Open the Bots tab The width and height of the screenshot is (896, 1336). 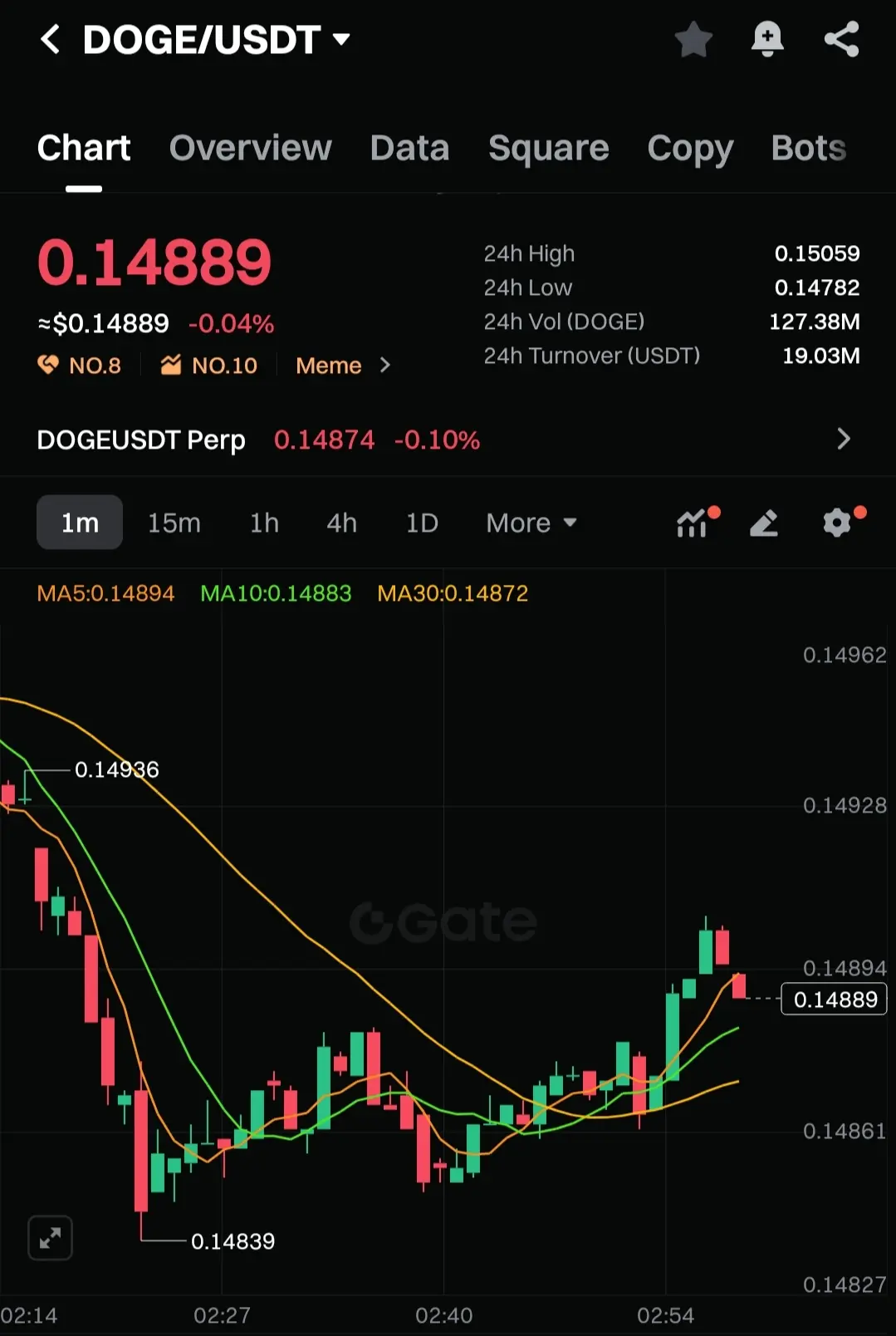click(808, 148)
